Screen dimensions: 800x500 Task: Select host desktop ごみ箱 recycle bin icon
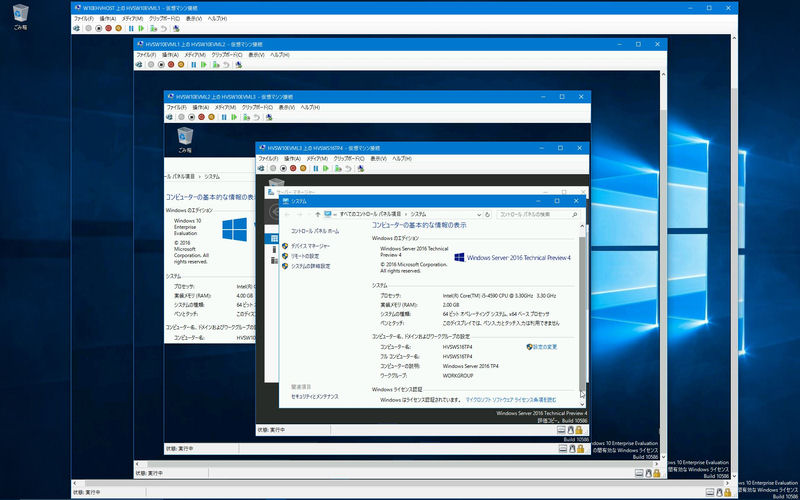pos(20,17)
